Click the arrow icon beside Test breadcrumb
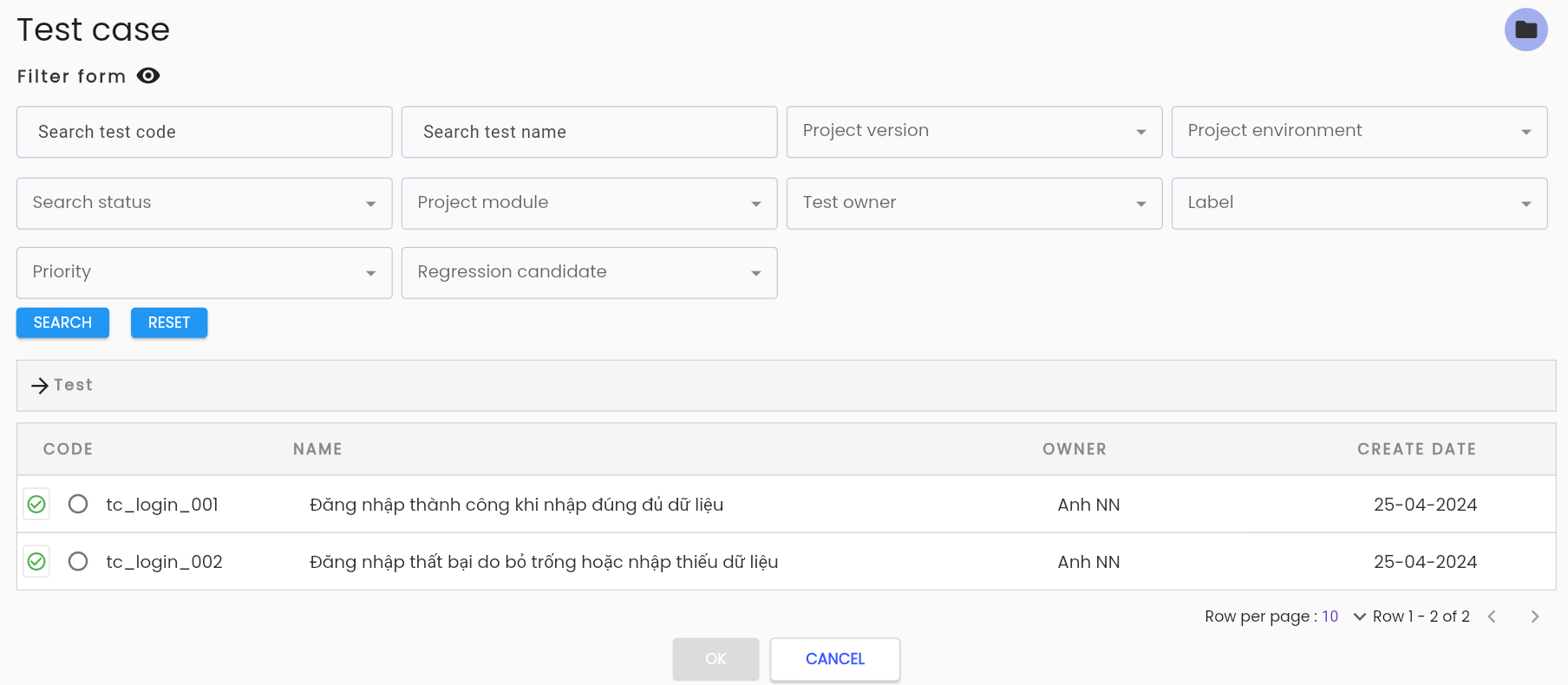 [40, 386]
